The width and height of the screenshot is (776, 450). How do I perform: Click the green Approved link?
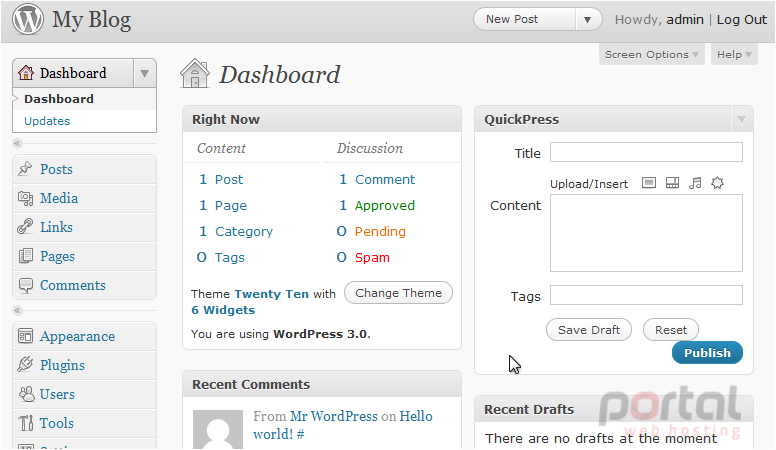385,205
